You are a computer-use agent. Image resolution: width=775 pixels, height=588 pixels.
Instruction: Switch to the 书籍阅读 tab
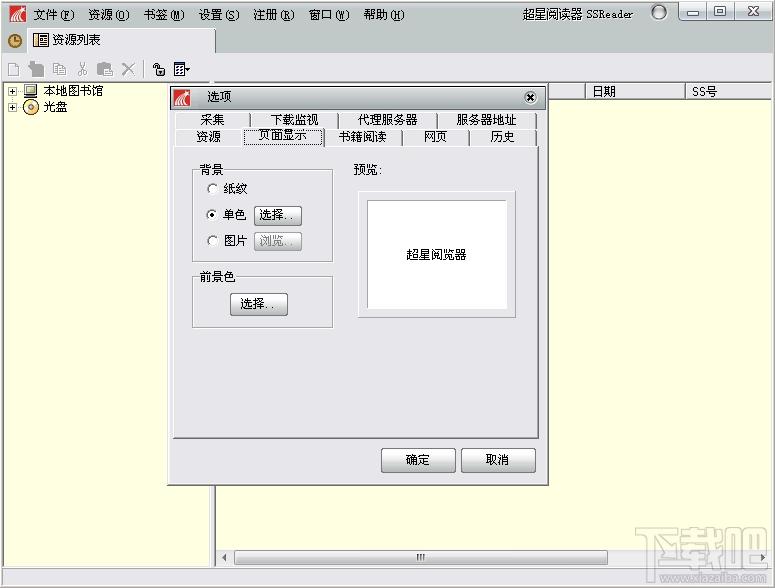tap(363, 137)
